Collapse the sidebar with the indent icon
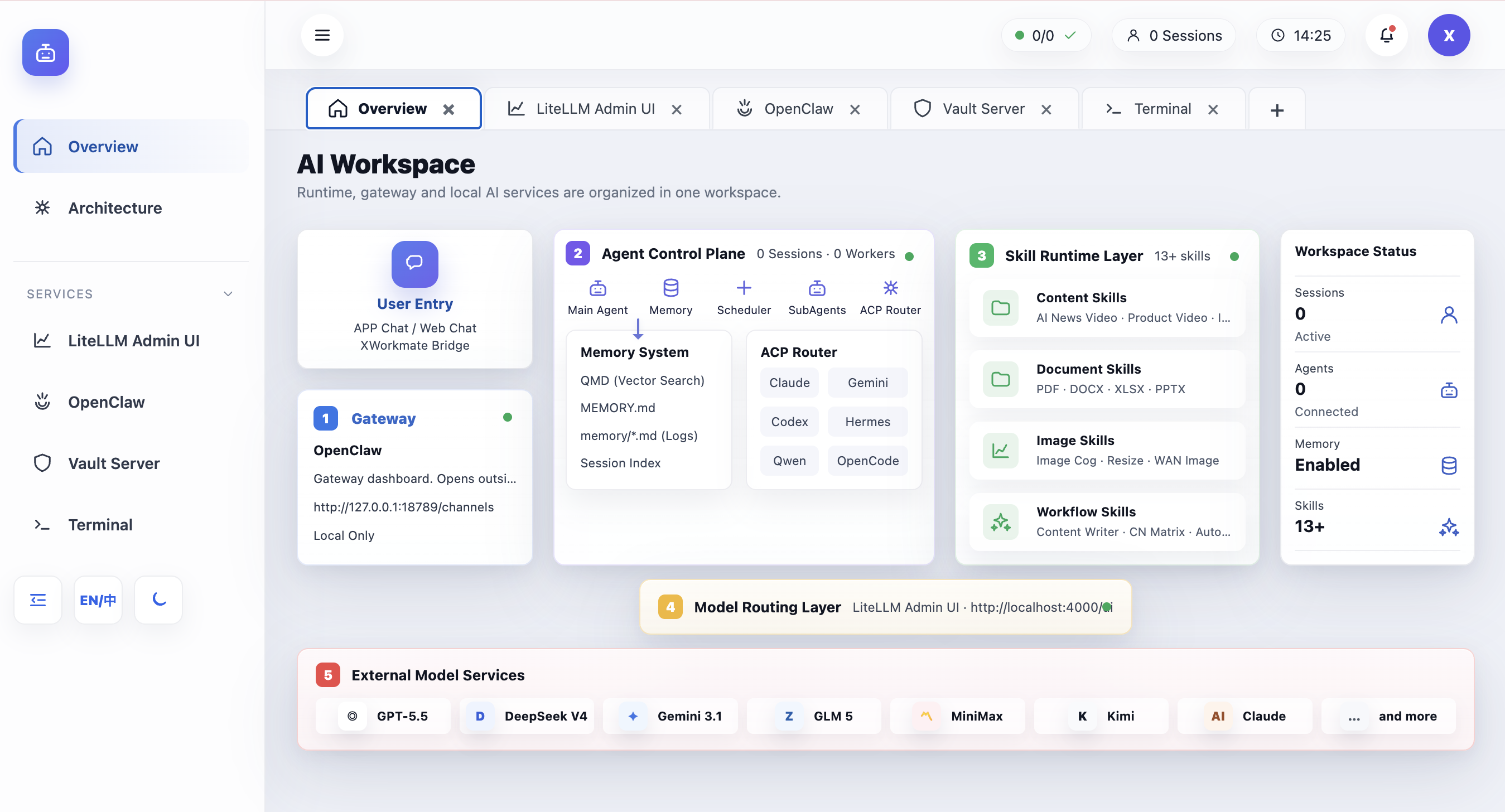The width and height of the screenshot is (1505, 812). (38, 600)
